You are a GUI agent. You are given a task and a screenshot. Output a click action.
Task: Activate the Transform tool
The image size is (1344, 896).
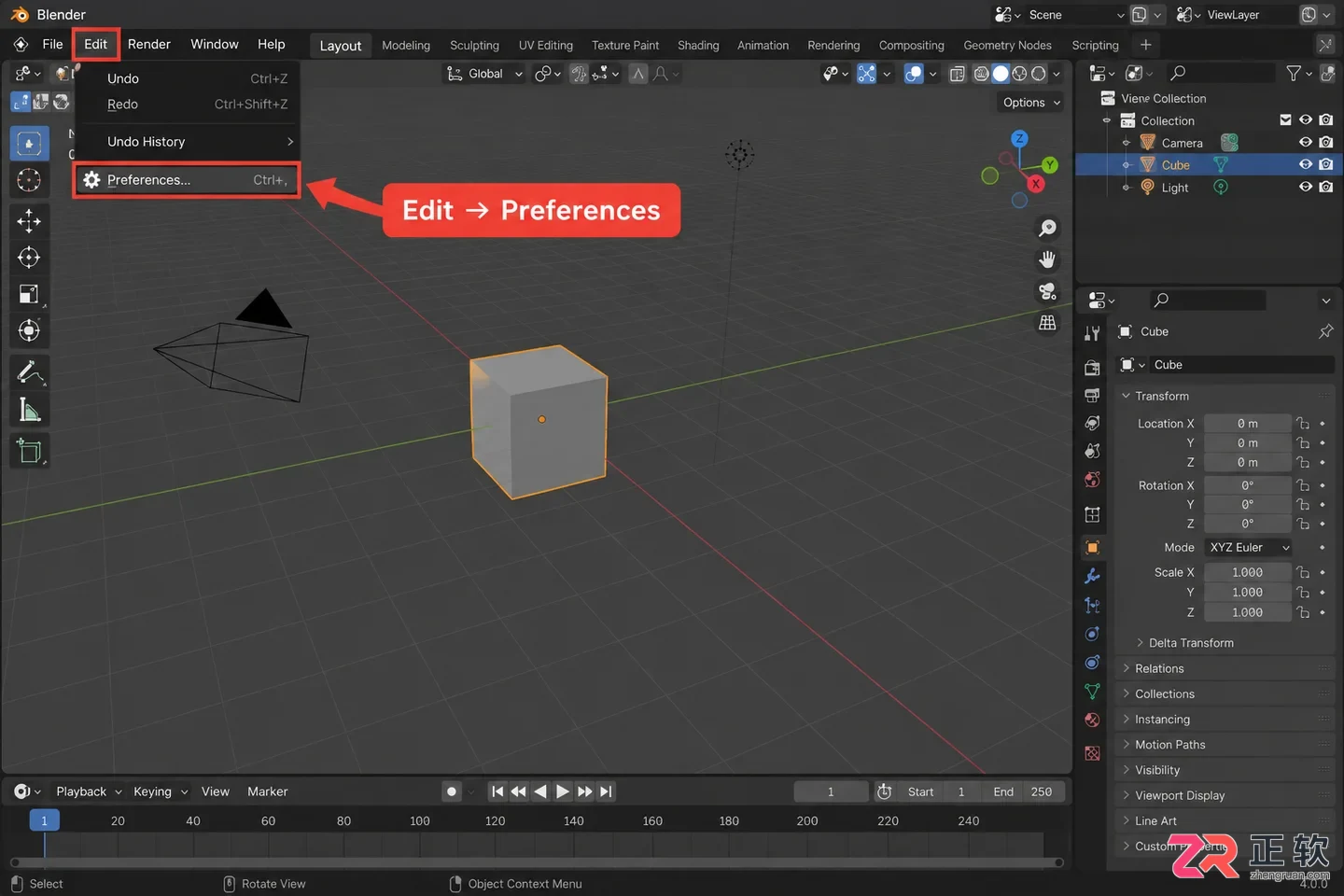tap(29, 330)
